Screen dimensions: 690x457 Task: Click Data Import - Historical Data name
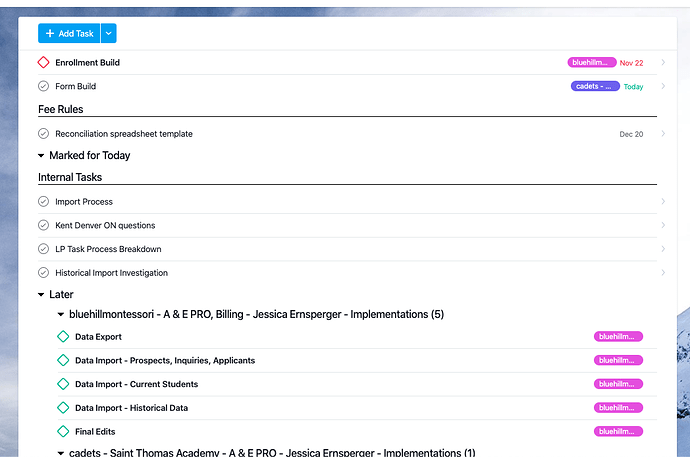pos(132,408)
